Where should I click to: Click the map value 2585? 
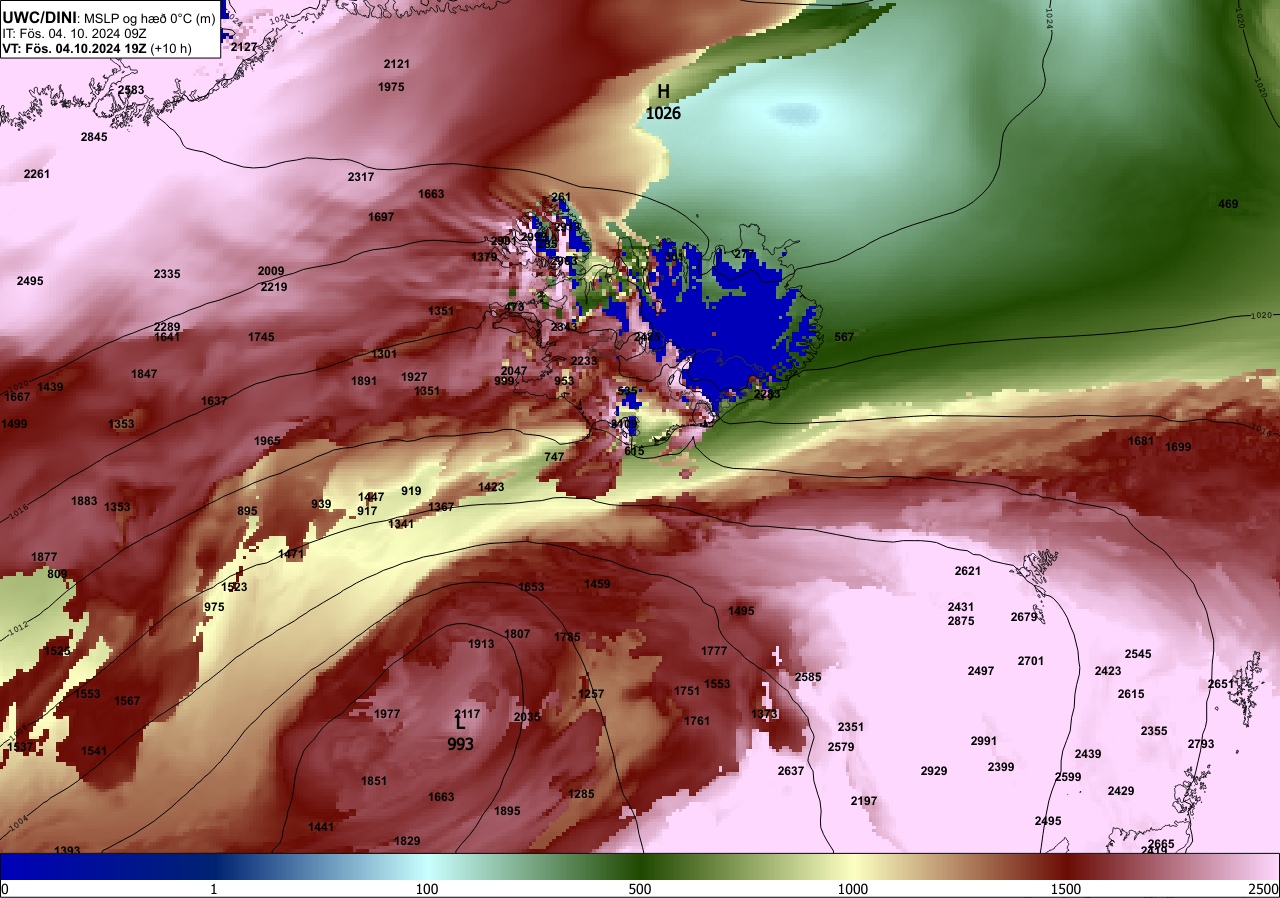coord(808,677)
